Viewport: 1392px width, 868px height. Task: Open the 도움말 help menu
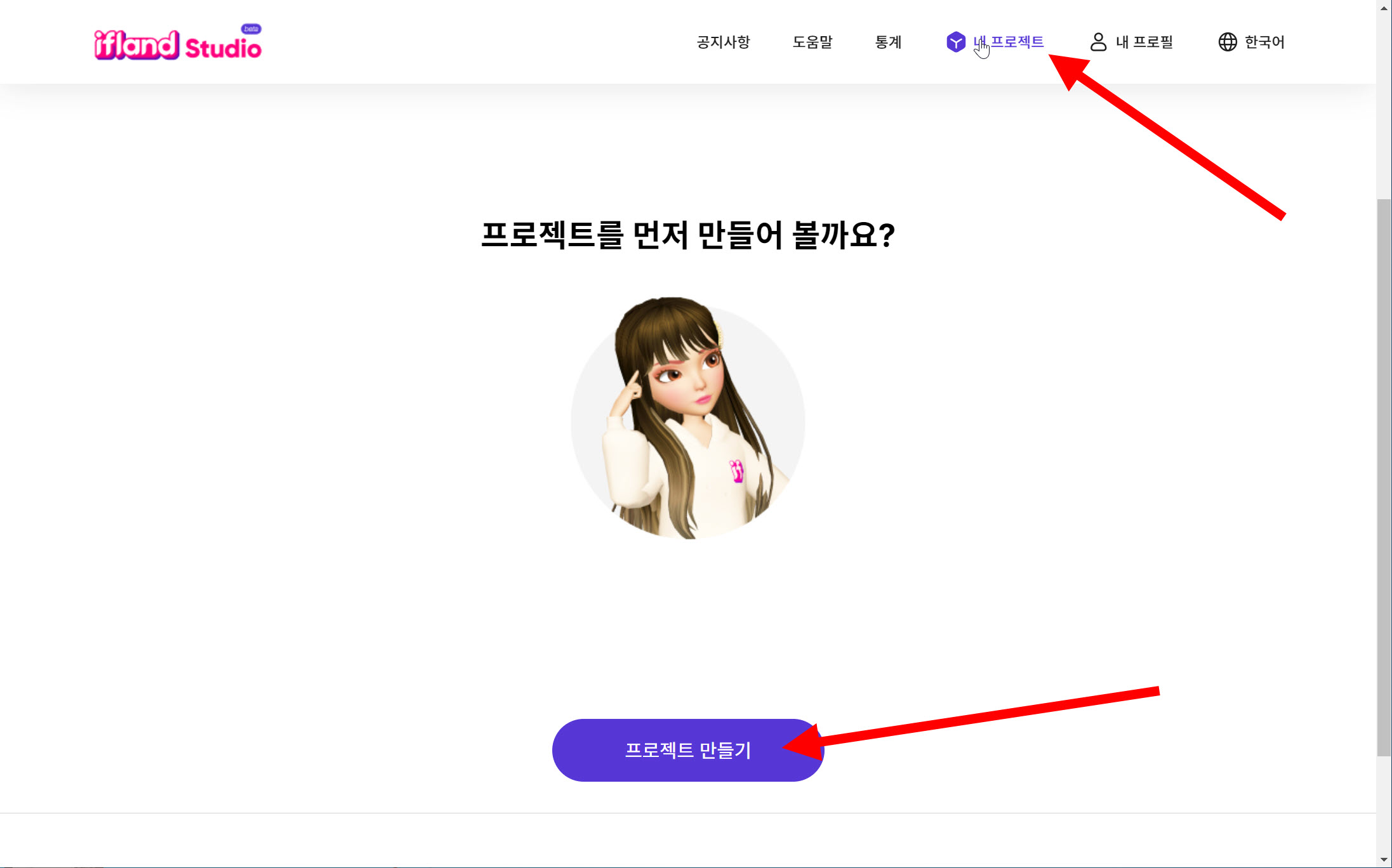[812, 42]
